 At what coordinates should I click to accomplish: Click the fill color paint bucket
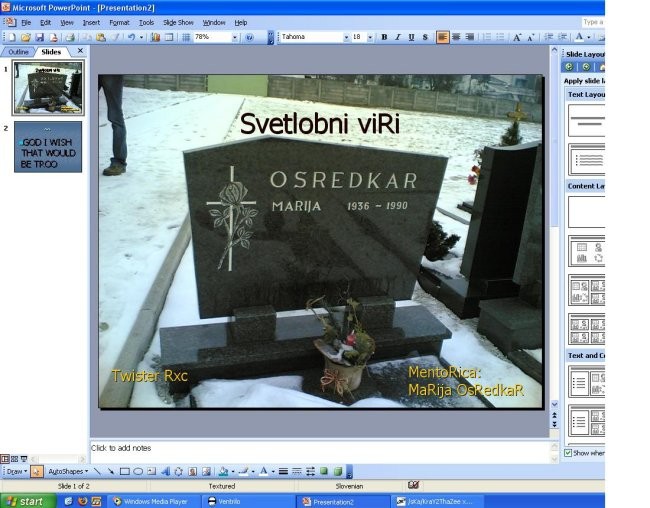(223, 472)
